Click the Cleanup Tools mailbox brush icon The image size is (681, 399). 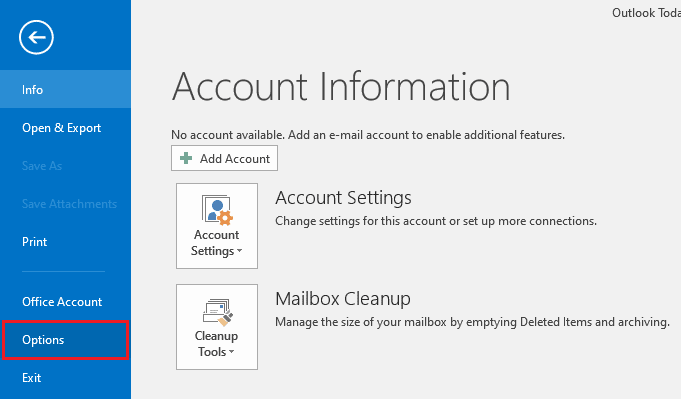pos(218,312)
